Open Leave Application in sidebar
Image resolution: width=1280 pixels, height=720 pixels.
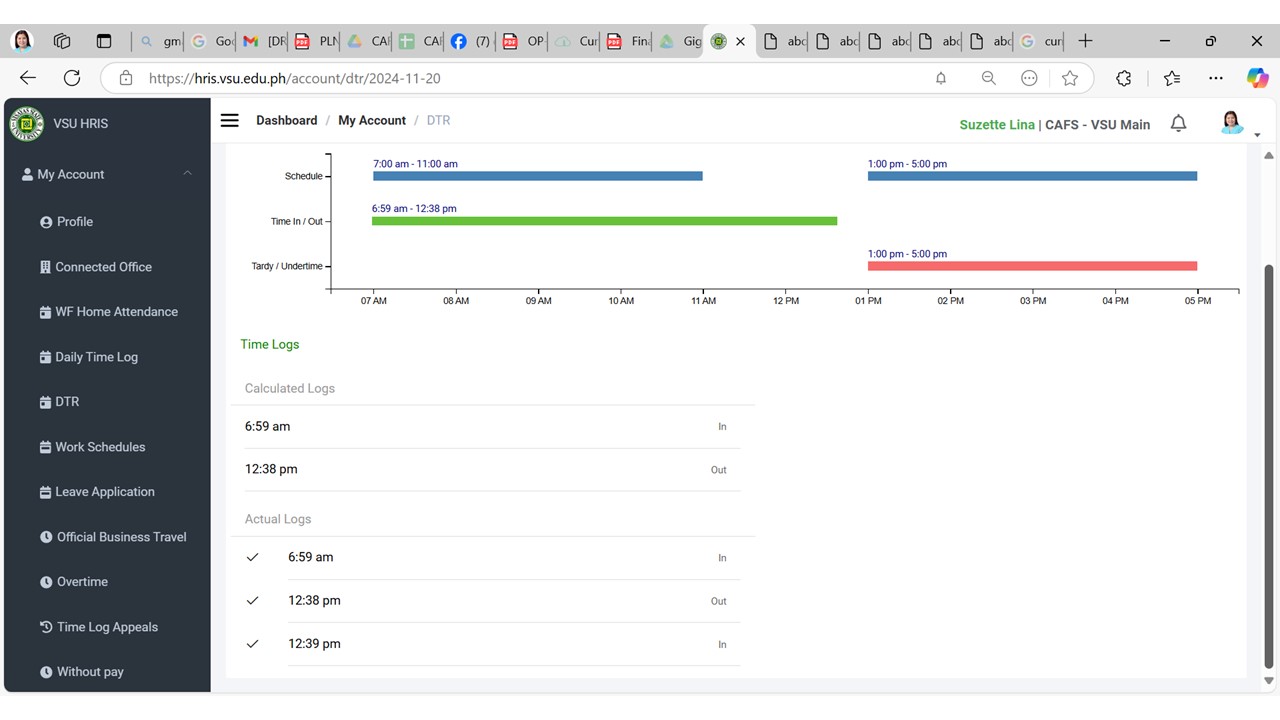[104, 492]
